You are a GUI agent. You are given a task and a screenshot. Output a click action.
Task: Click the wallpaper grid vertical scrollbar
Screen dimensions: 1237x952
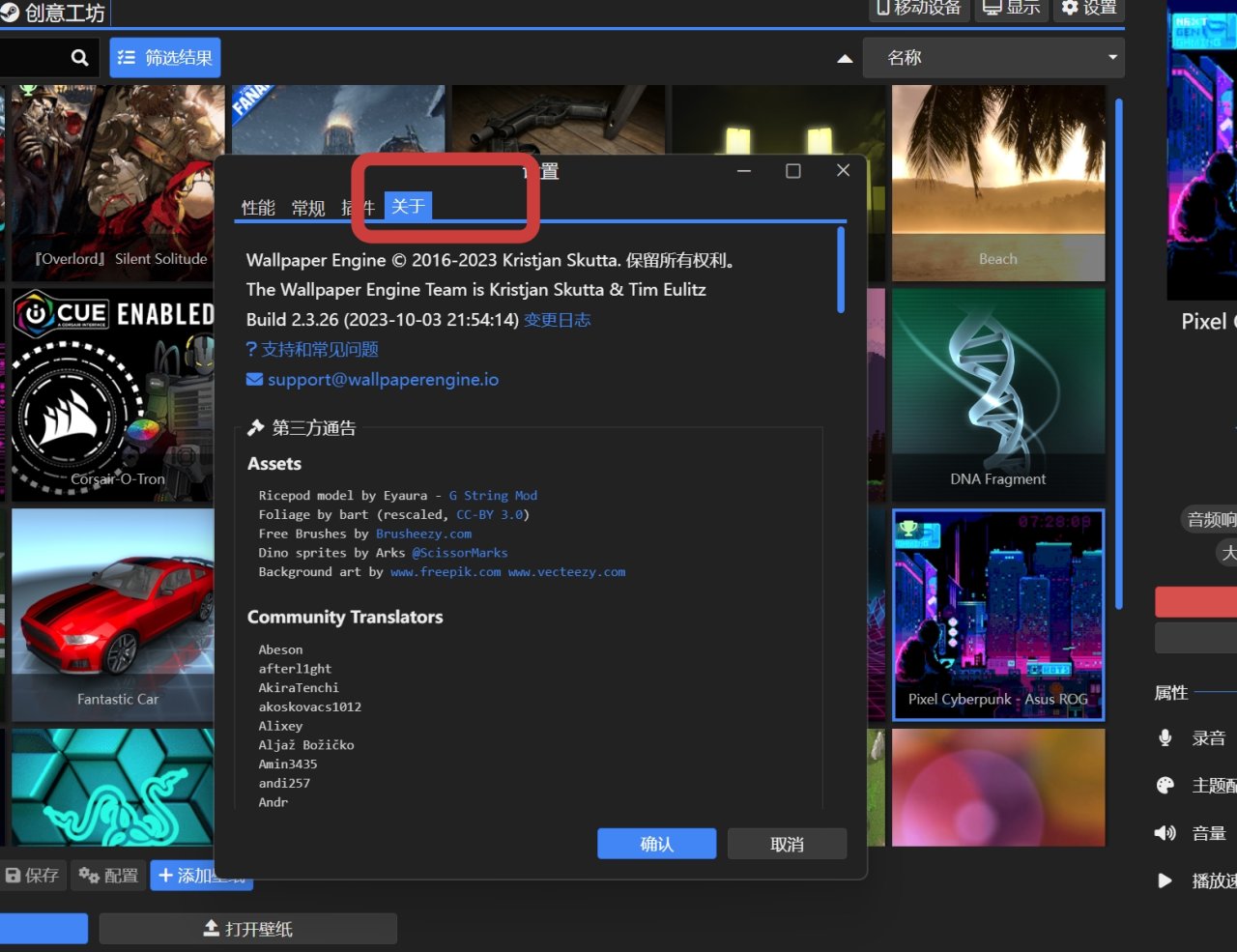point(1119,354)
